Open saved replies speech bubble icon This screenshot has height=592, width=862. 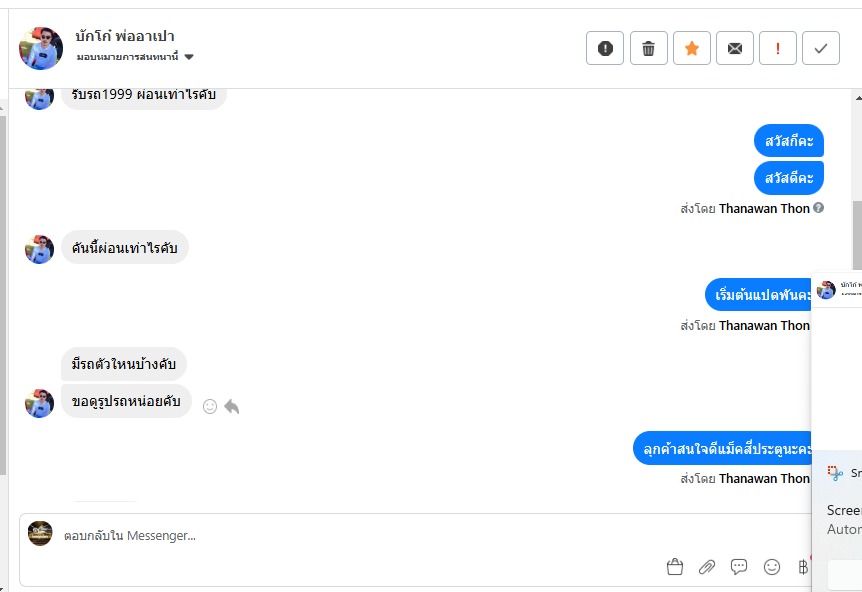[739, 567]
